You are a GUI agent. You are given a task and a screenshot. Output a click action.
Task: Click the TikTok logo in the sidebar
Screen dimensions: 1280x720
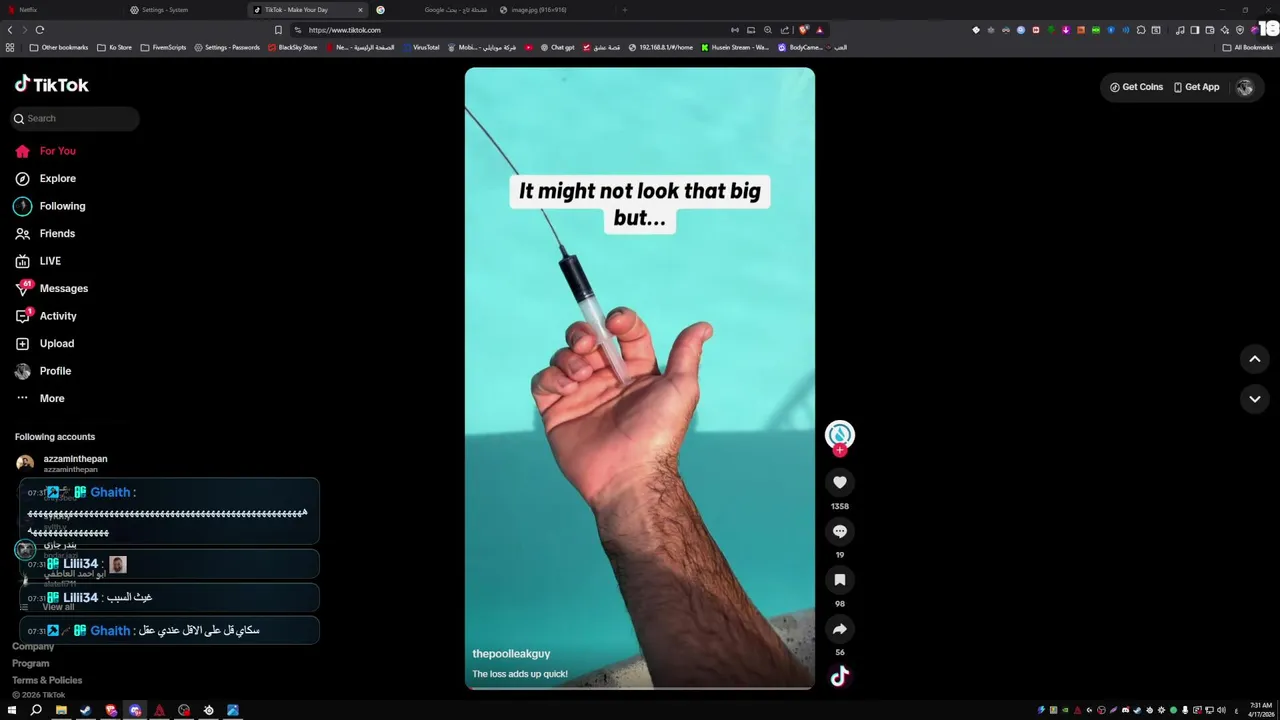point(52,85)
